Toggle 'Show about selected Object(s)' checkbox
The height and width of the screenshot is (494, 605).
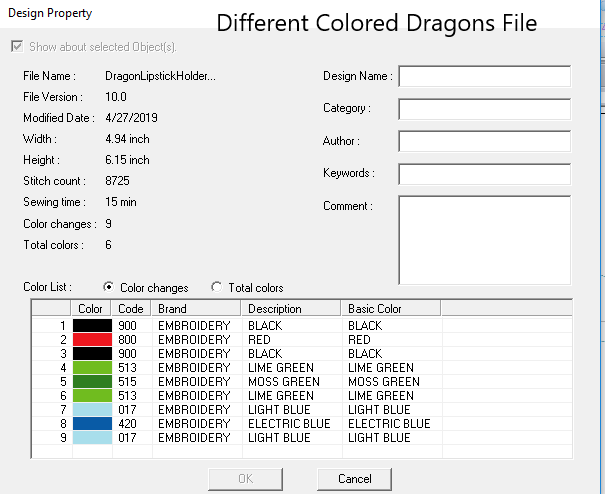[14, 47]
